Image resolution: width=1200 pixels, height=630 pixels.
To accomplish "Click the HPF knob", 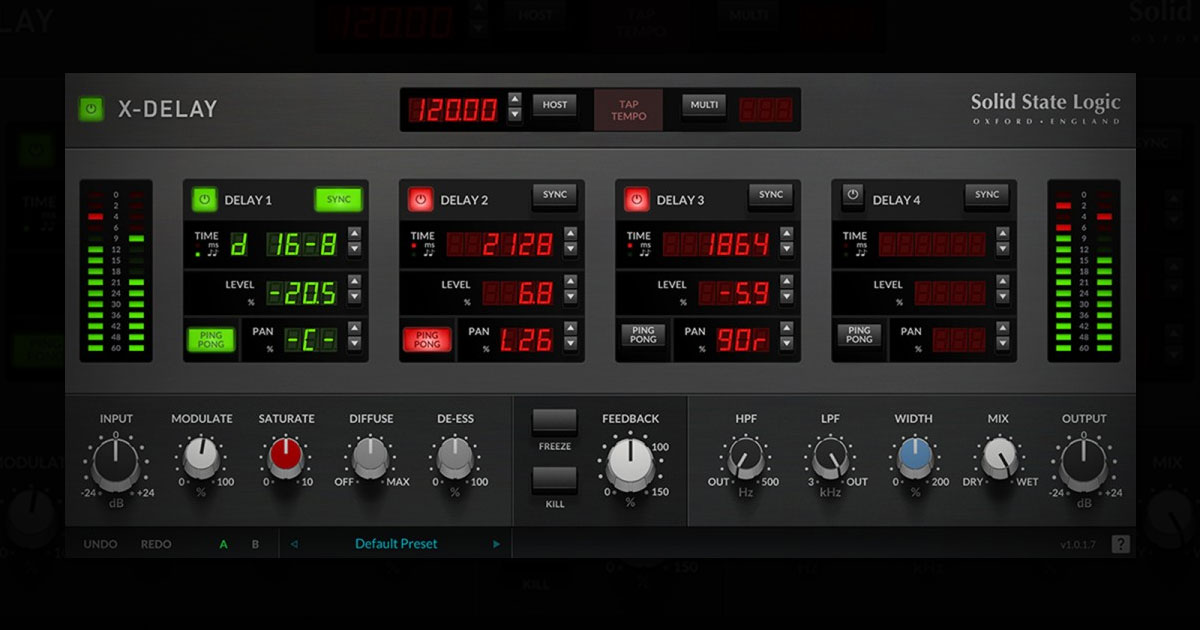I will point(745,458).
